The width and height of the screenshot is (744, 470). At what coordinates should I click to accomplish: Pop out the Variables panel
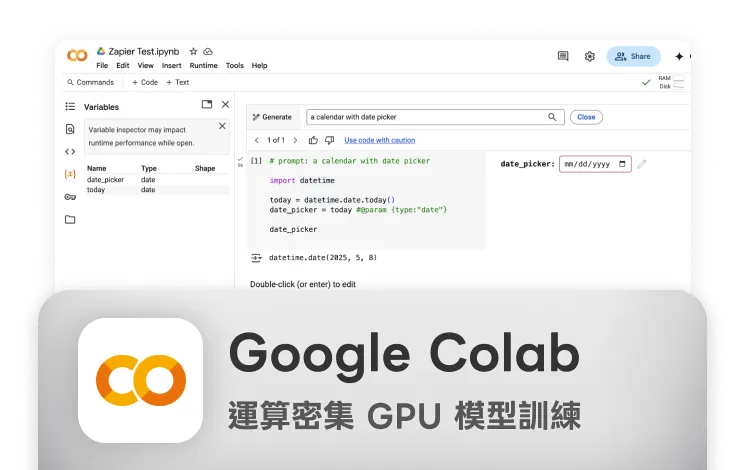pyautogui.click(x=207, y=104)
